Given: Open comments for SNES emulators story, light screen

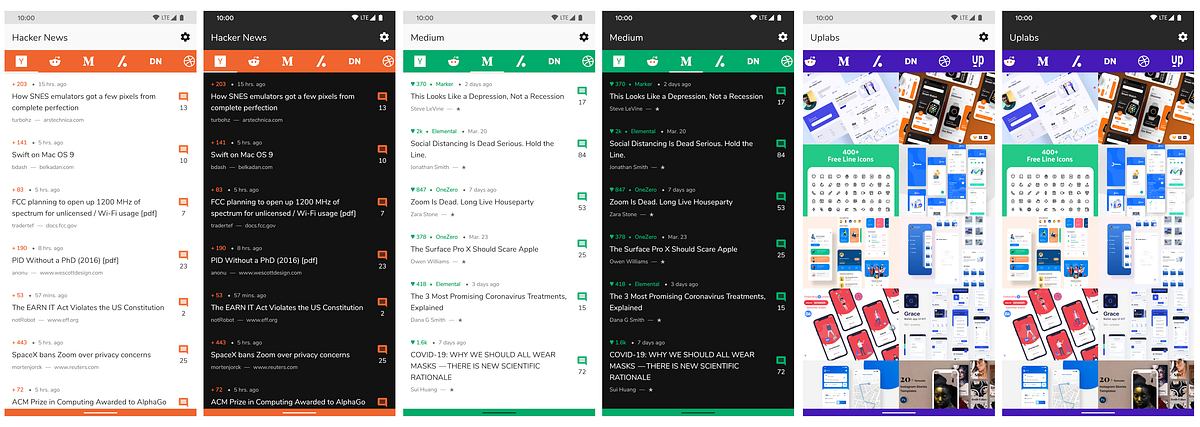Looking at the screenshot, I should coord(184,97).
